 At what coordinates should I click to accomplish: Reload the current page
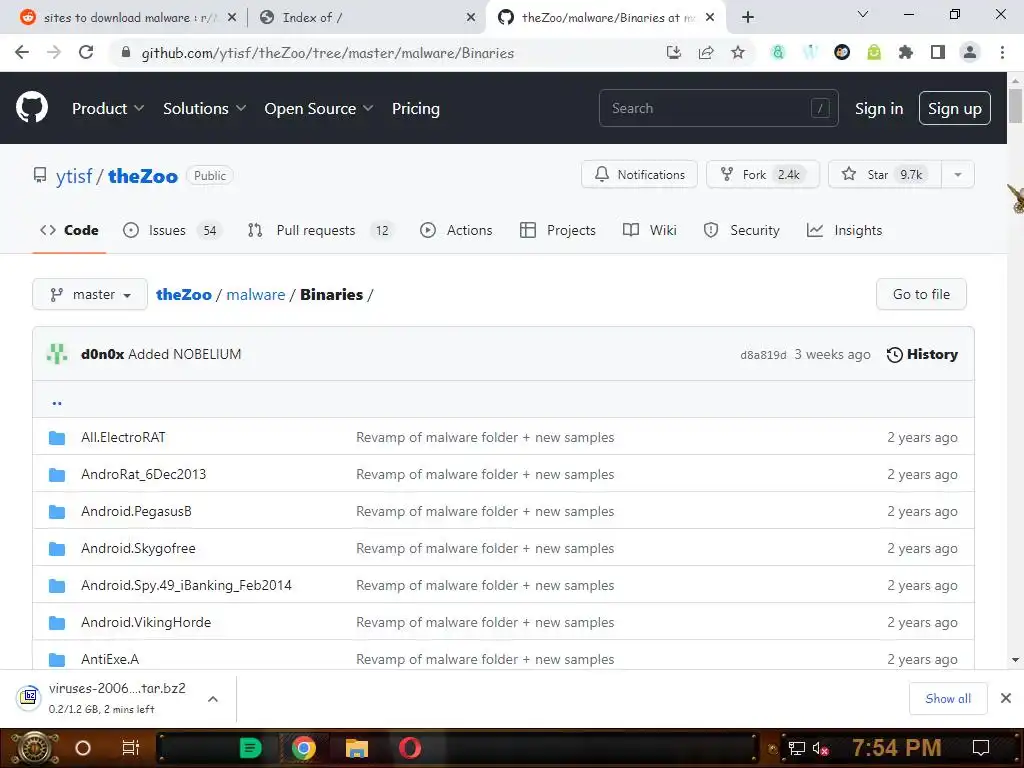pyautogui.click(x=86, y=52)
